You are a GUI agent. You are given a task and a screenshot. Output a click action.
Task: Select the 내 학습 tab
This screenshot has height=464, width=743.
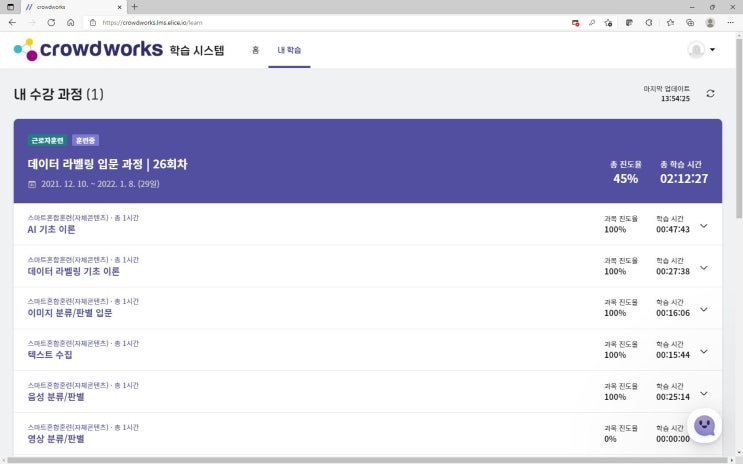(x=289, y=50)
